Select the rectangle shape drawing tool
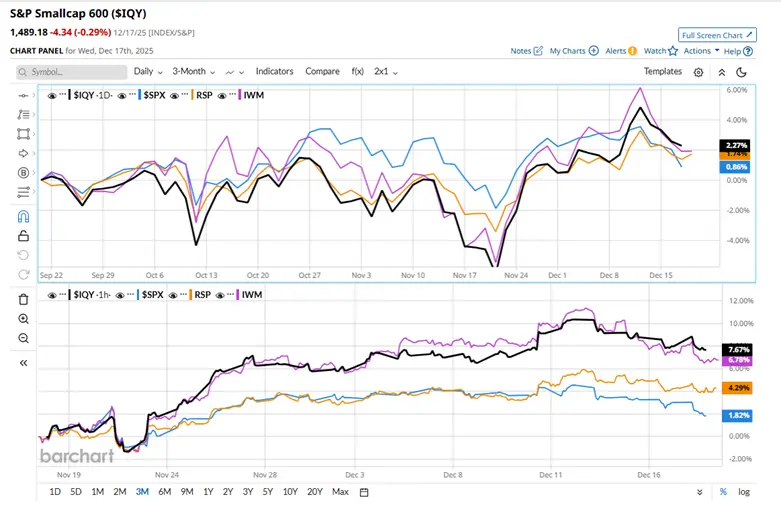Image resolution: width=781 pixels, height=527 pixels. [x=23, y=133]
